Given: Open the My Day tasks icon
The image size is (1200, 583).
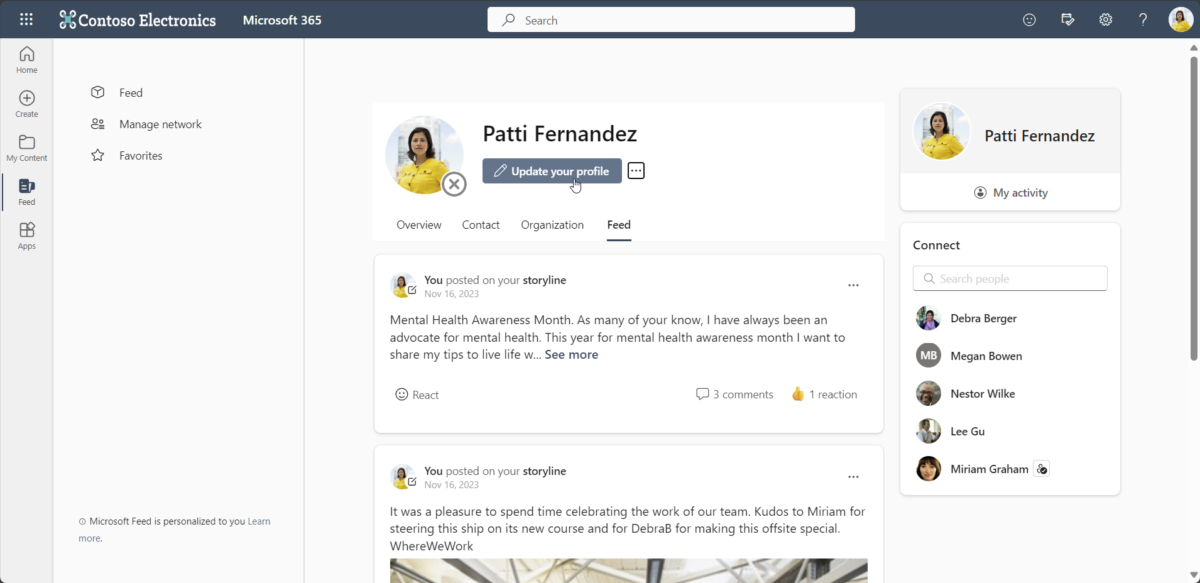Looking at the screenshot, I should [1067, 19].
